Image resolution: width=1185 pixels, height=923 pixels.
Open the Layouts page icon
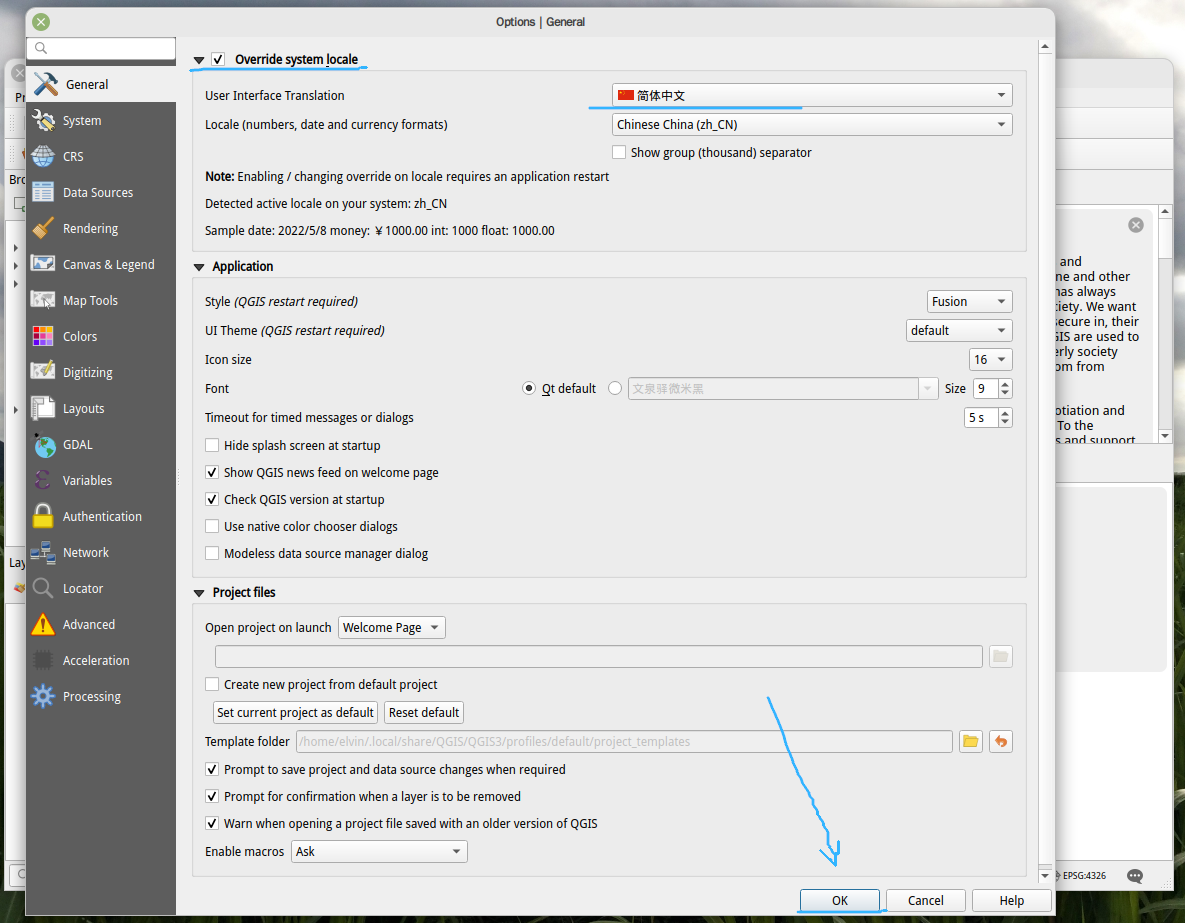tap(43, 408)
